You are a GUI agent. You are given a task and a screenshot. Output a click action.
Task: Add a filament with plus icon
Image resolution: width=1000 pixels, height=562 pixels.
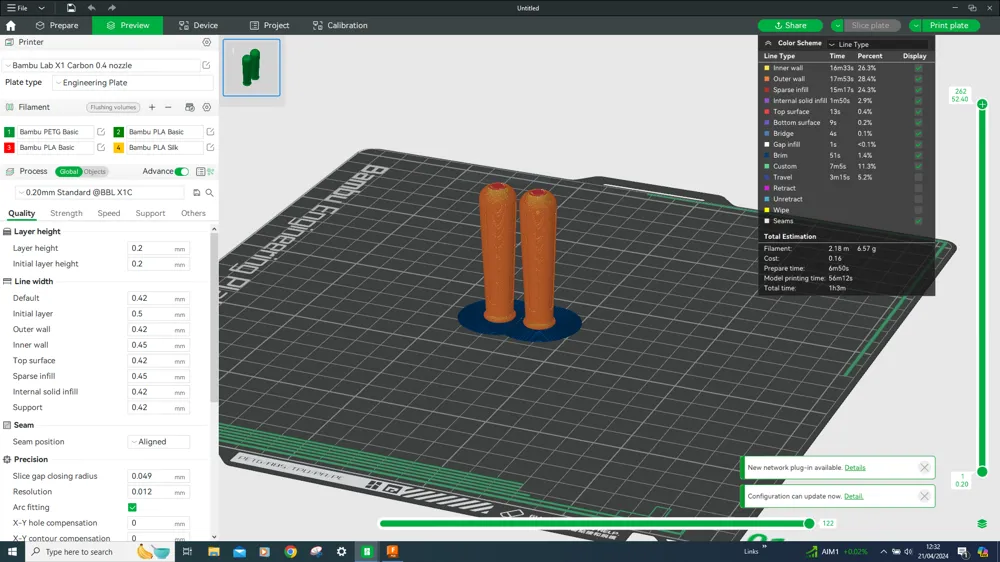(x=152, y=107)
